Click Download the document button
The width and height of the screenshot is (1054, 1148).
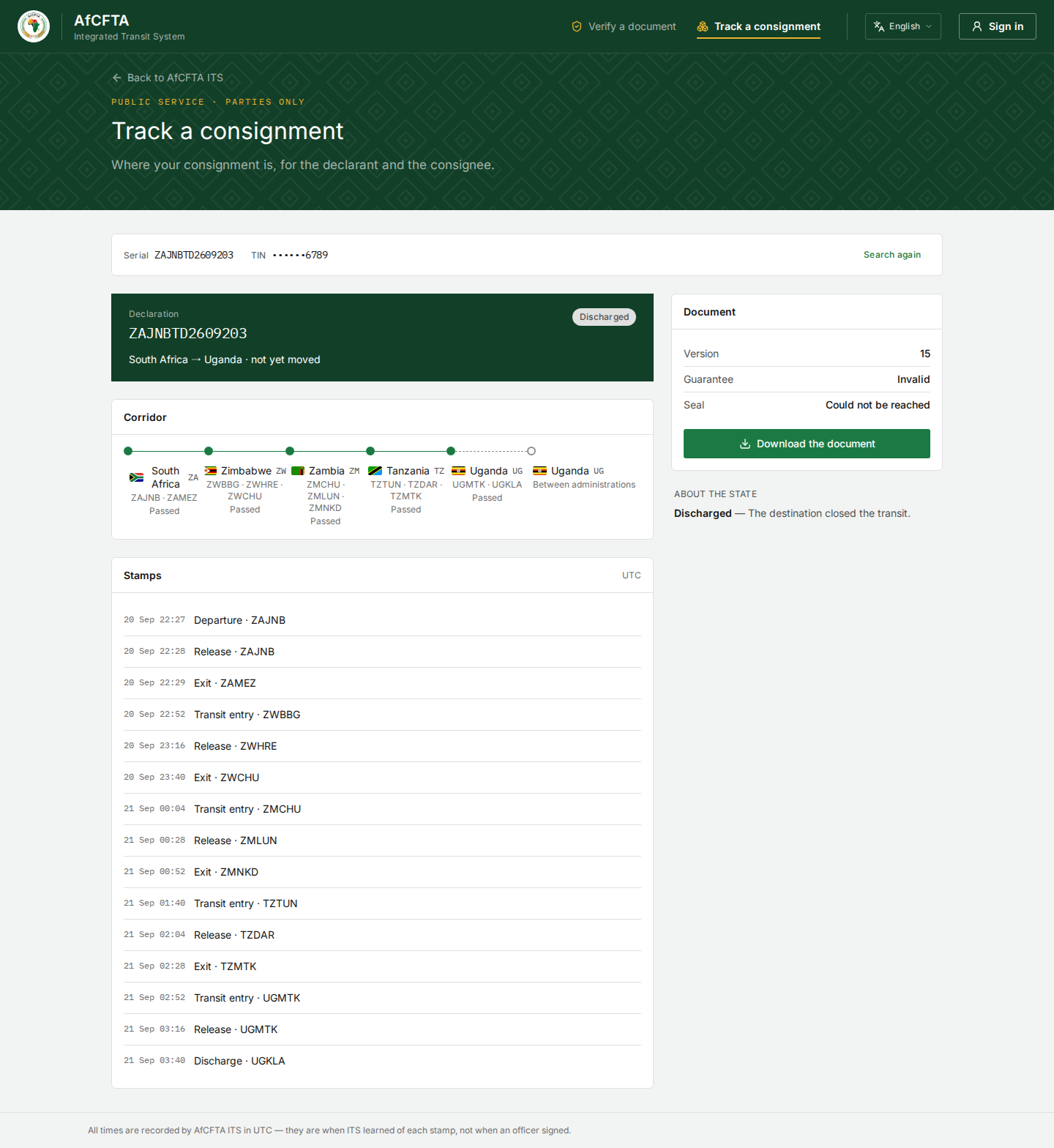[807, 444]
